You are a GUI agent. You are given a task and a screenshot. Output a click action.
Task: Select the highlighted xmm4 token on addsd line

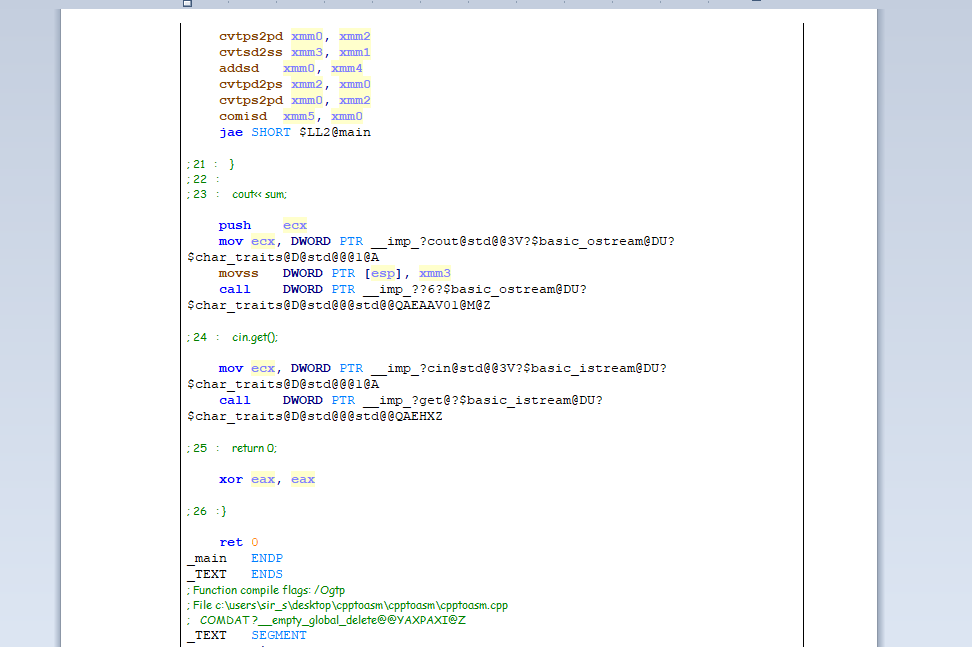click(347, 68)
